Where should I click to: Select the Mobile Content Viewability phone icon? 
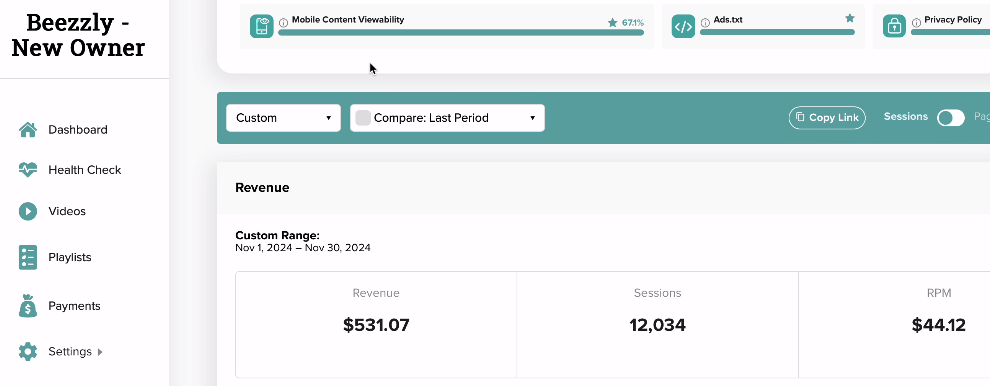(261, 27)
